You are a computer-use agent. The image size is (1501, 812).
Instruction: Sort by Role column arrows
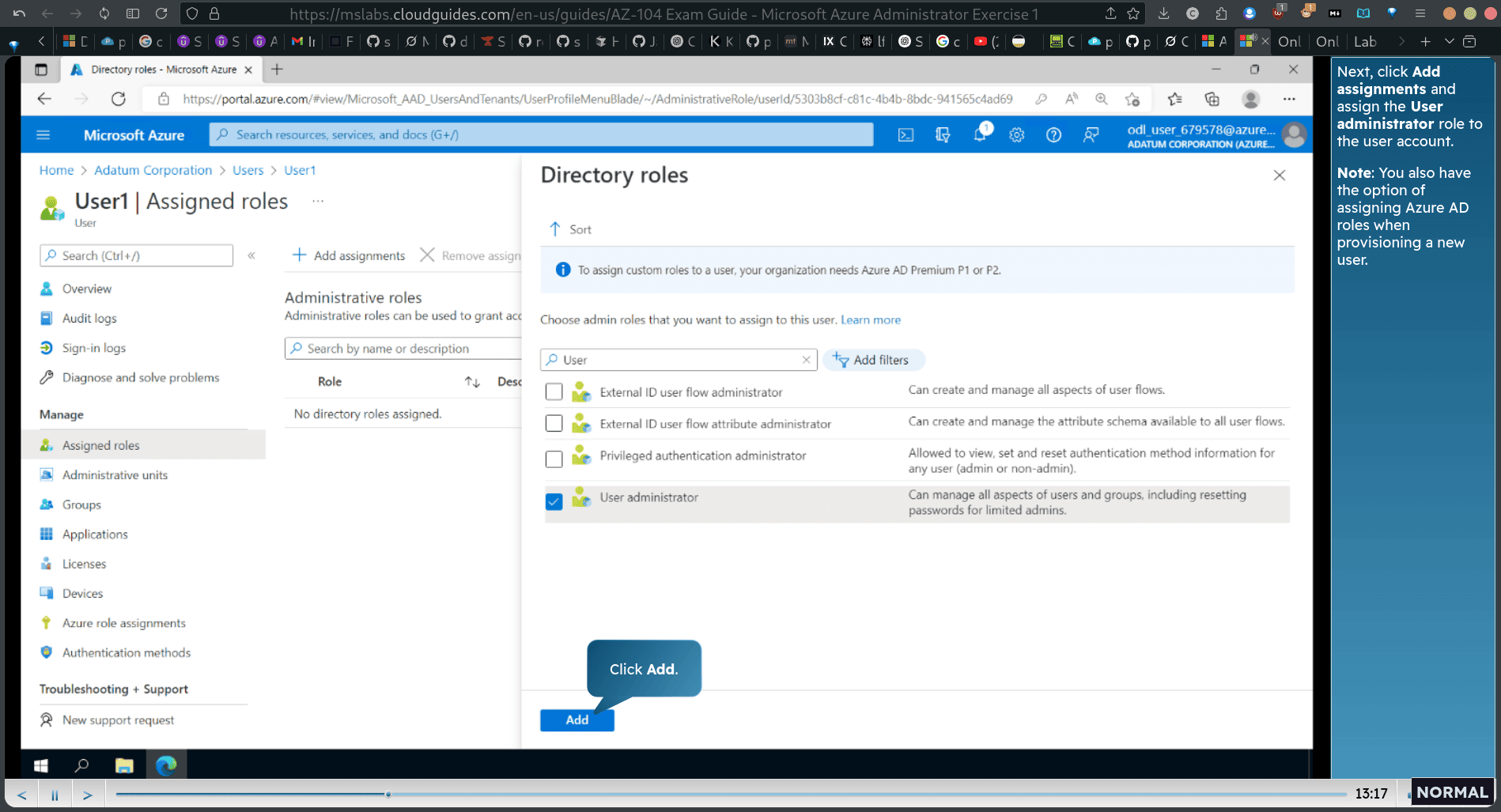click(x=472, y=382)
